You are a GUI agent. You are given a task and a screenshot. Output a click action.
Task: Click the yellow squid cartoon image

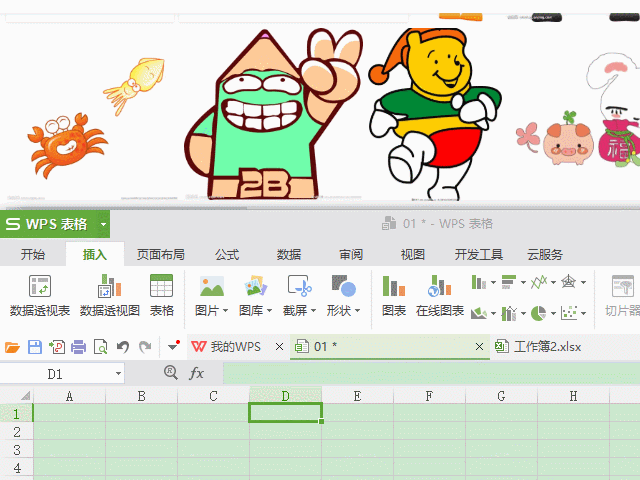[134, 86]
